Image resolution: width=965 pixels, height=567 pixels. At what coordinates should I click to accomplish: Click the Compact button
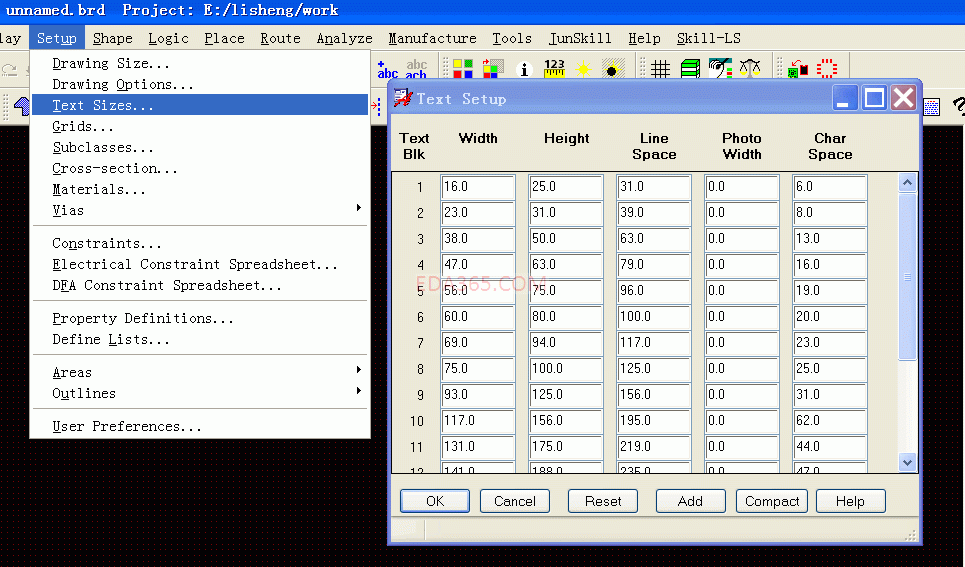click(x=771, y=501)
